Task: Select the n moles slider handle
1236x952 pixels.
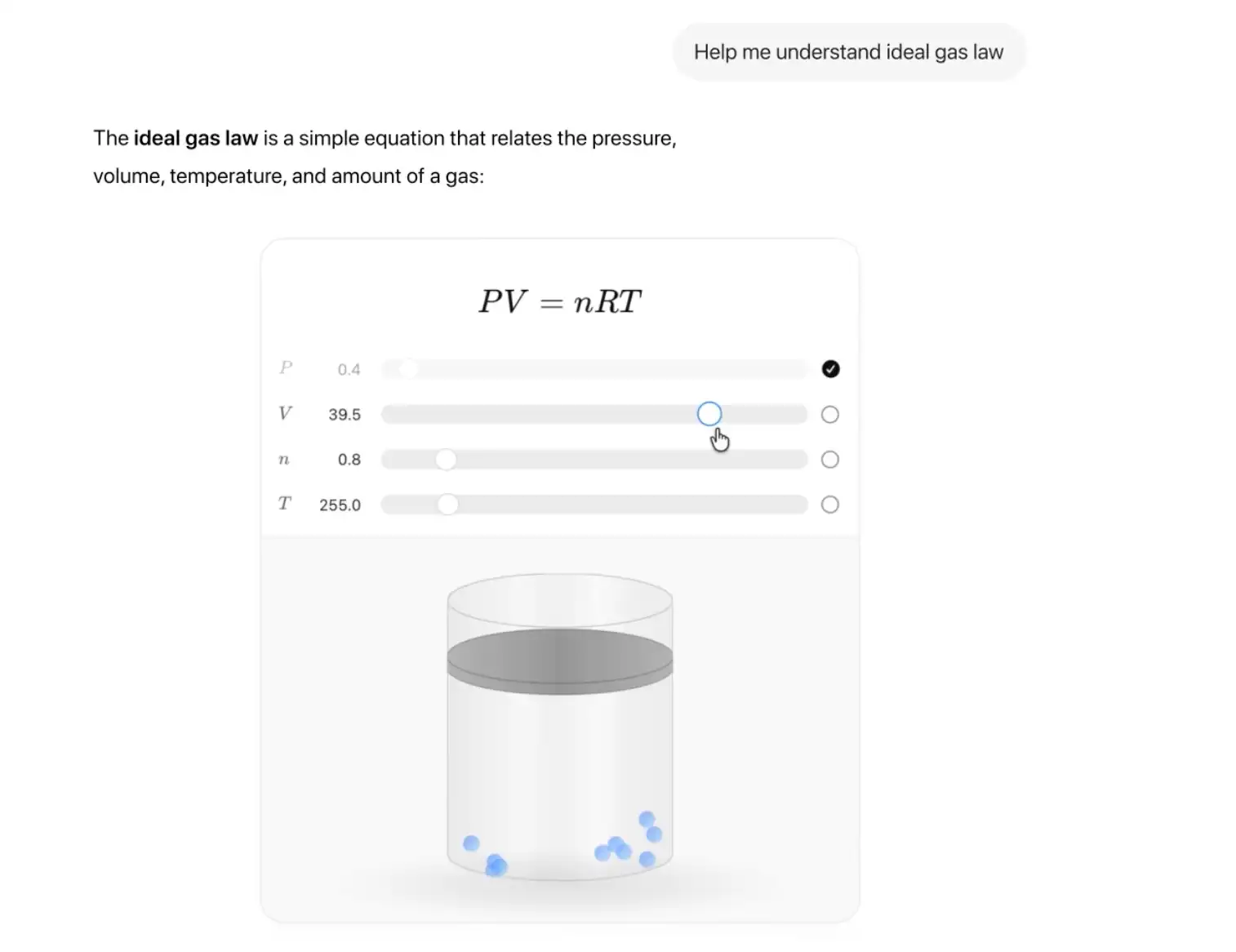Action: [446, 459]
